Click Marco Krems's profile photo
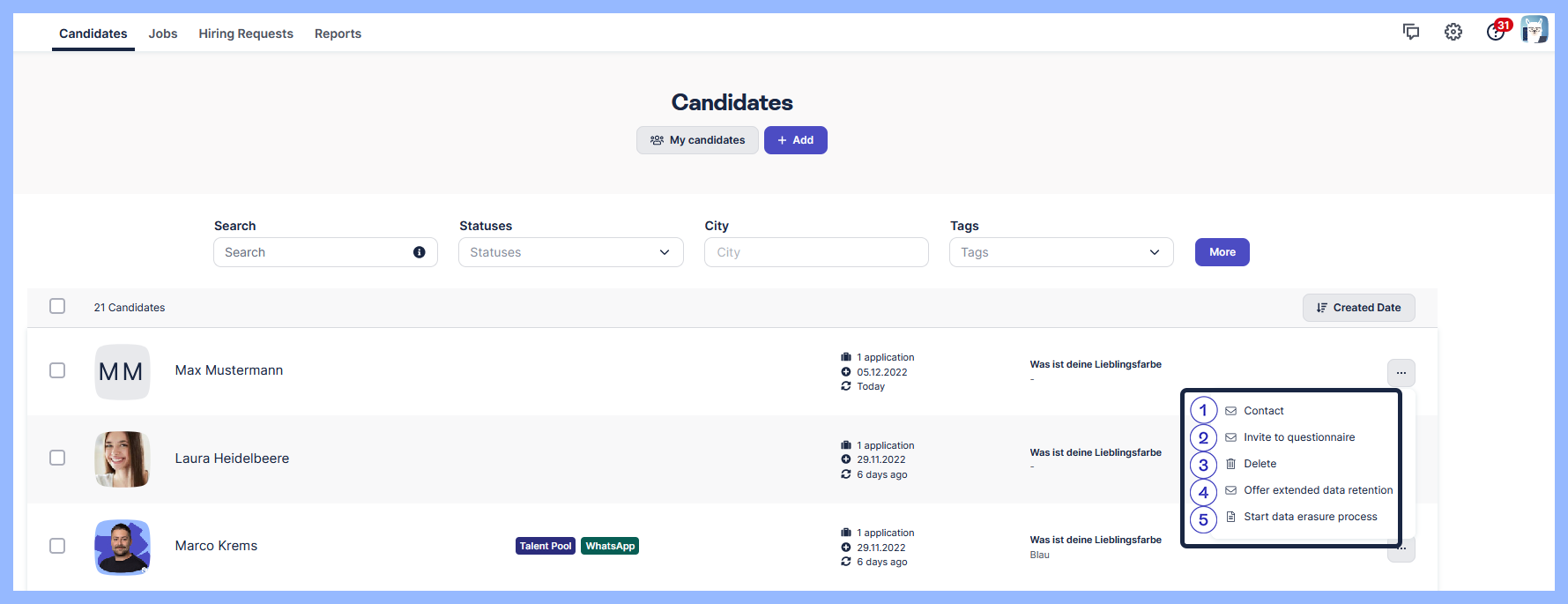 coord(122,547)
